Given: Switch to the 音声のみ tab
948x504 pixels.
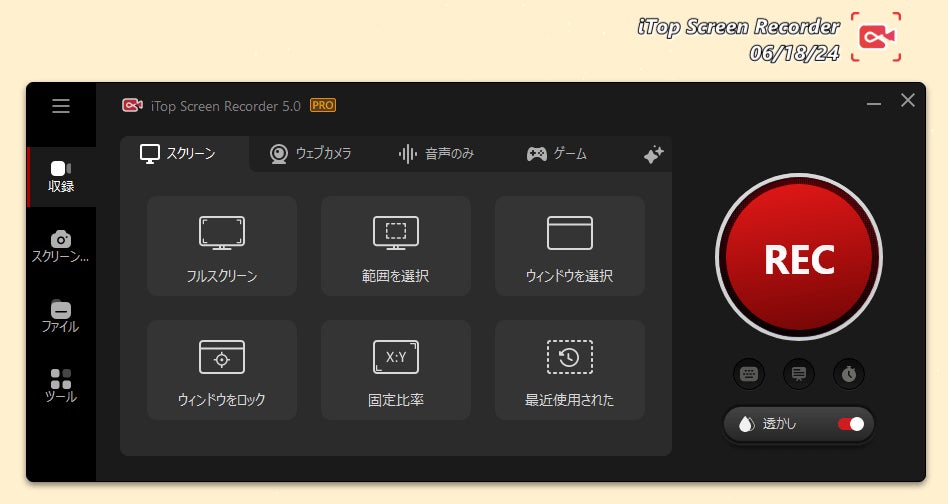Looking at the screenshot, I should coord(437,153).
